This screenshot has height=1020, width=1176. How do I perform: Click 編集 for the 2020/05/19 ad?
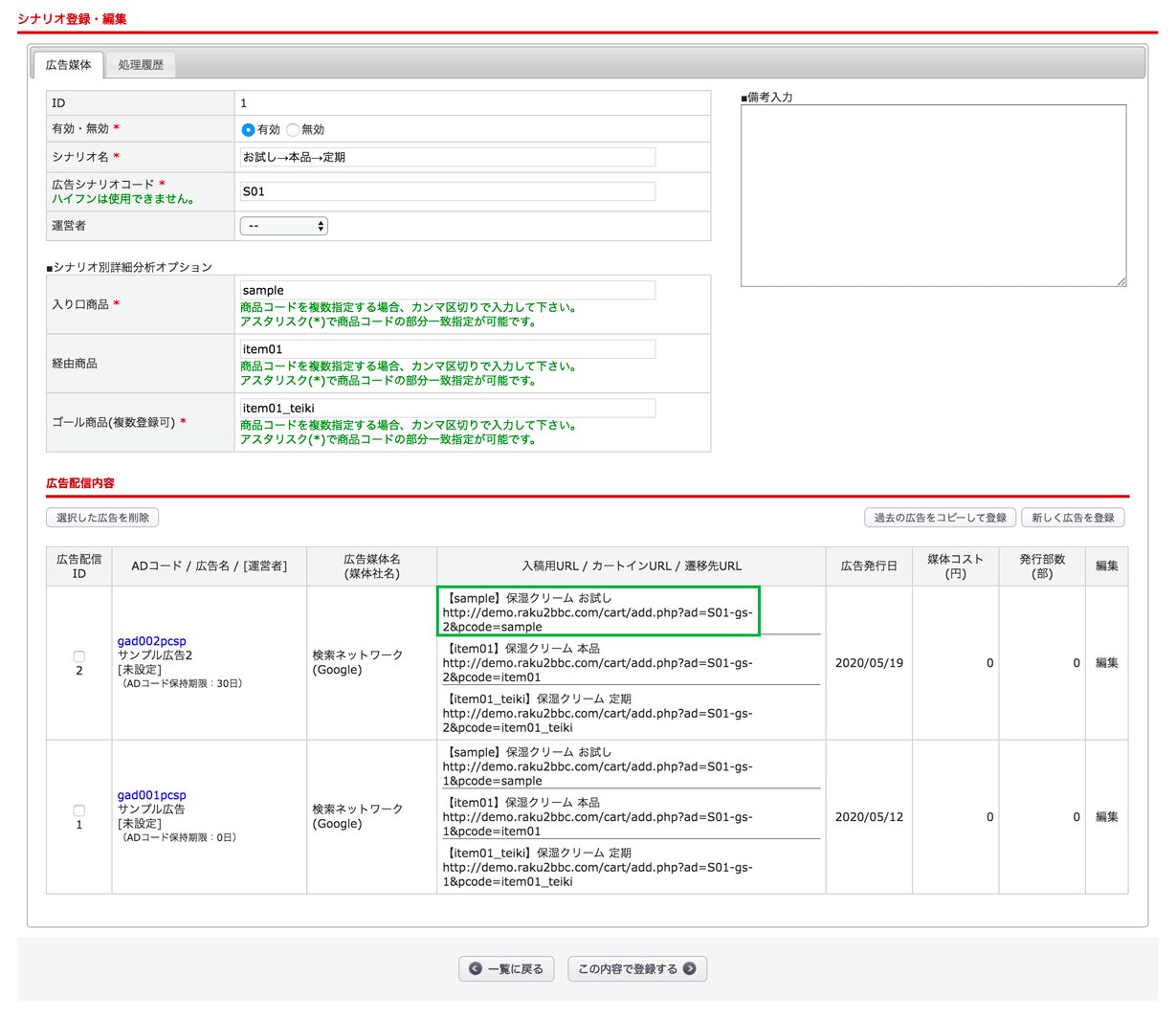(1106, 663)
